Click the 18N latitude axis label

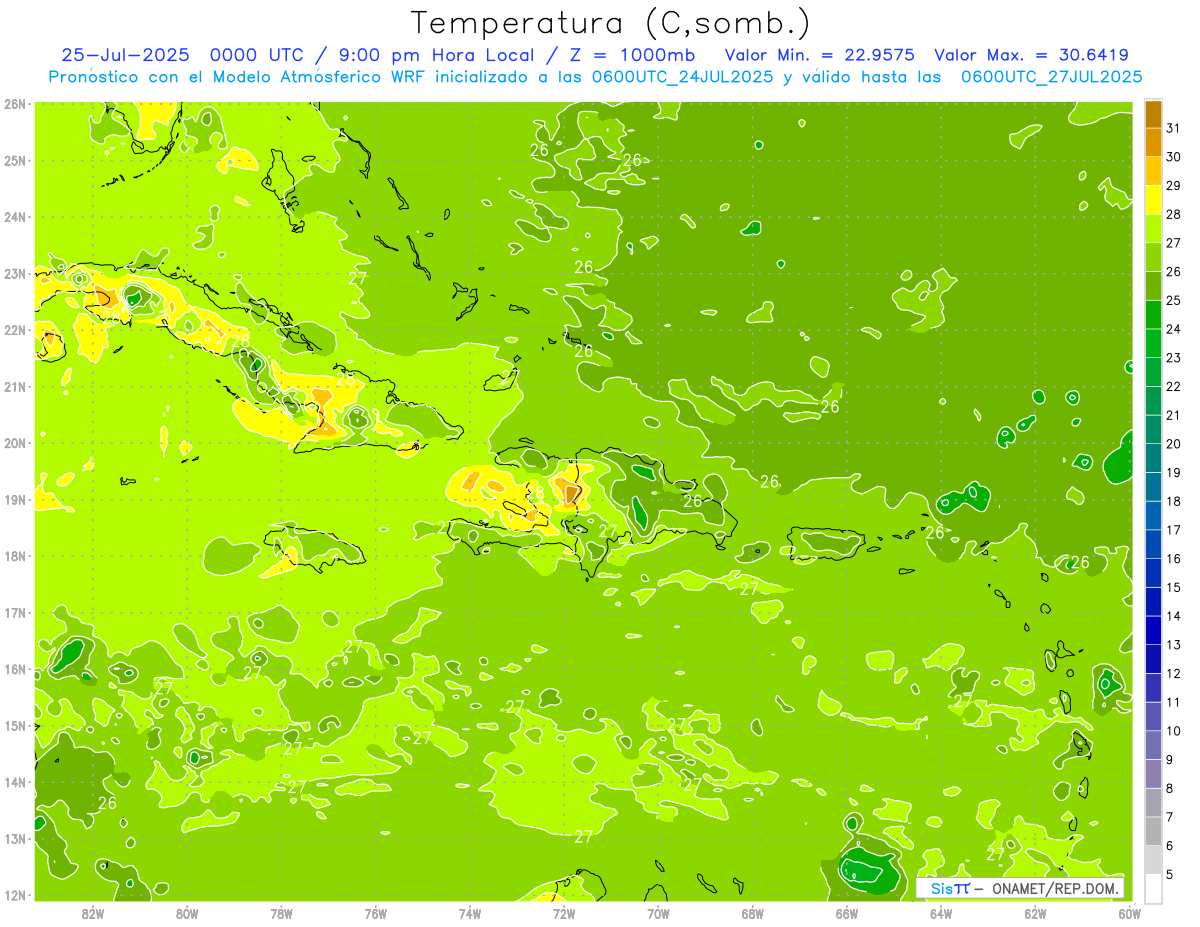click(x=15, y=556)
